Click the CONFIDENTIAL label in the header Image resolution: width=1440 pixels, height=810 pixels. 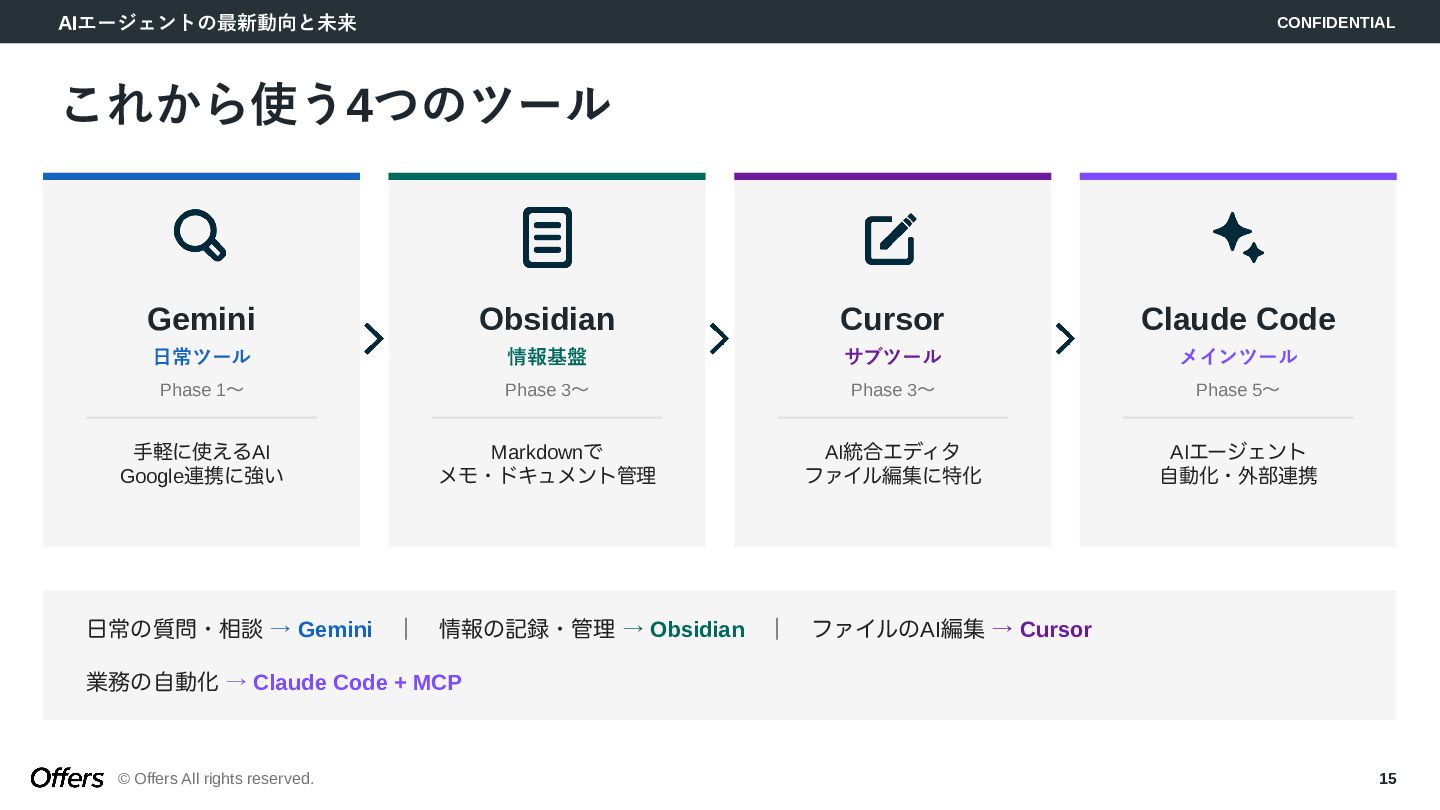tap(1335, 22)
